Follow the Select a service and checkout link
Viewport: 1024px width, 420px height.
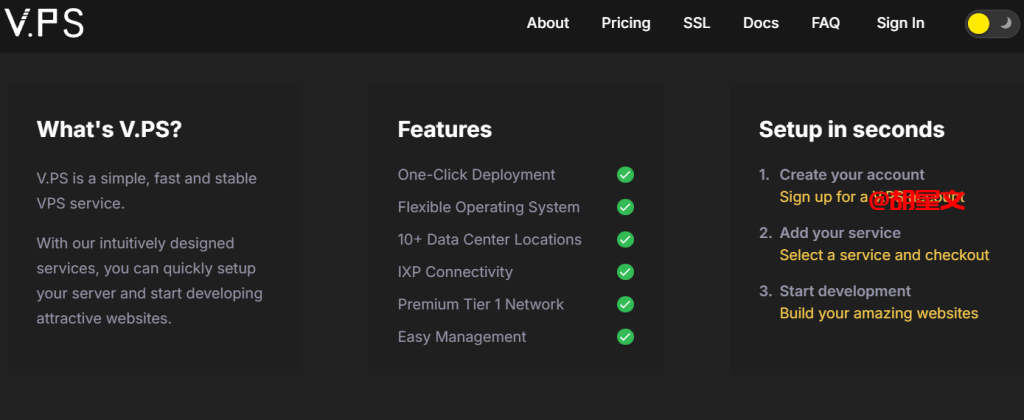tap(884, 255)
